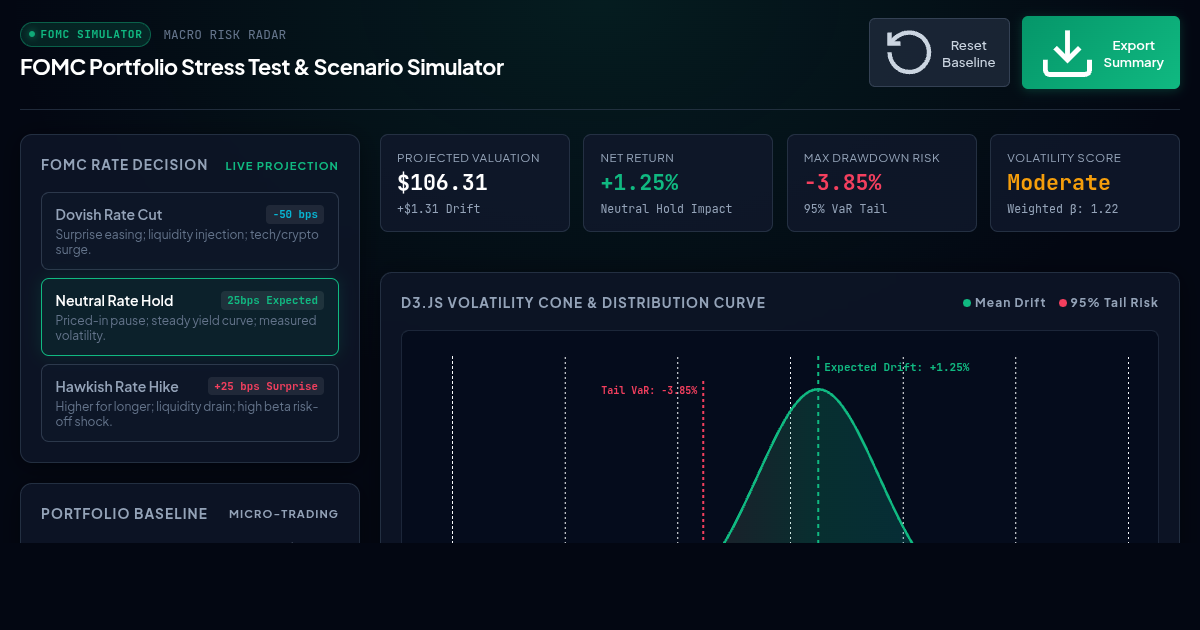Click the MACRO RISK RADAR label
1200x630 pixels.
click(225, 35)
